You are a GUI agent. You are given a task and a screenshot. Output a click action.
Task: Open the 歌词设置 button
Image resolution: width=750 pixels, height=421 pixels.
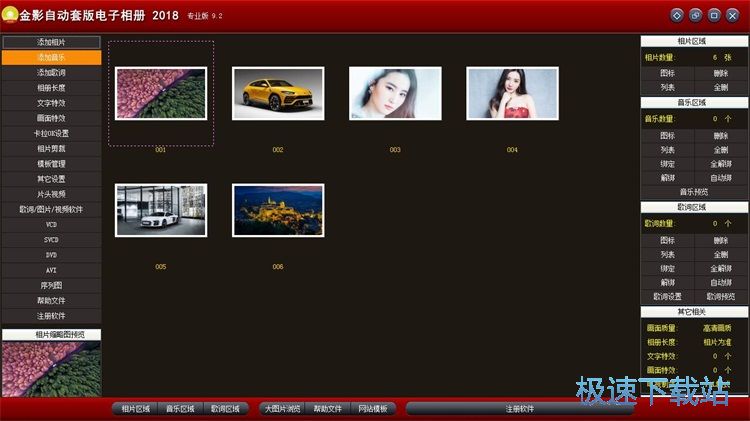(x=667, y=297)
